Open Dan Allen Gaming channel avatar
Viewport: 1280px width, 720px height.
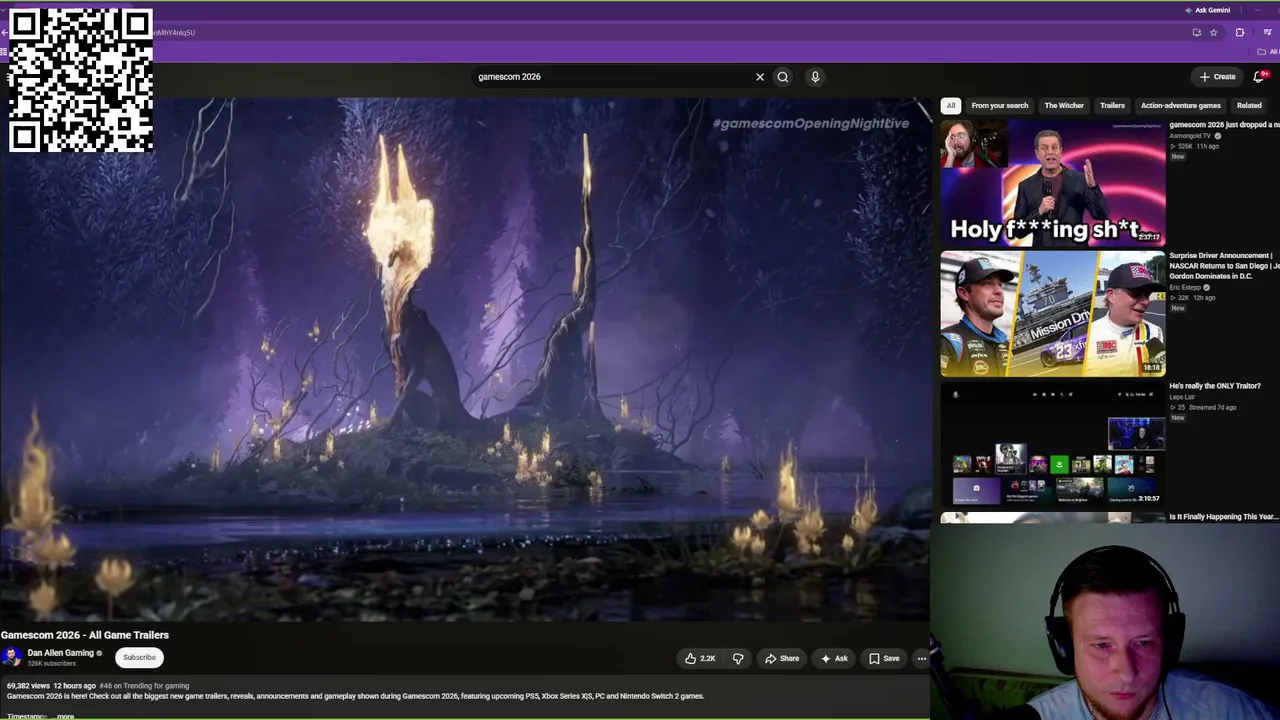[12, 657]
